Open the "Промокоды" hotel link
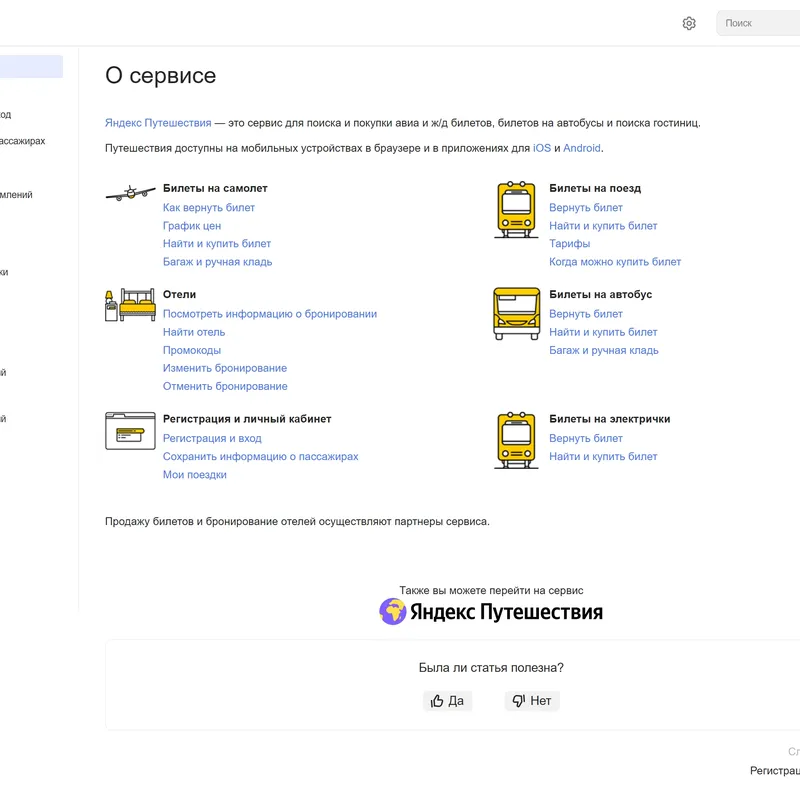Image resolution: width=800 pixels, height=800 pixels. (x=192, y=350)
